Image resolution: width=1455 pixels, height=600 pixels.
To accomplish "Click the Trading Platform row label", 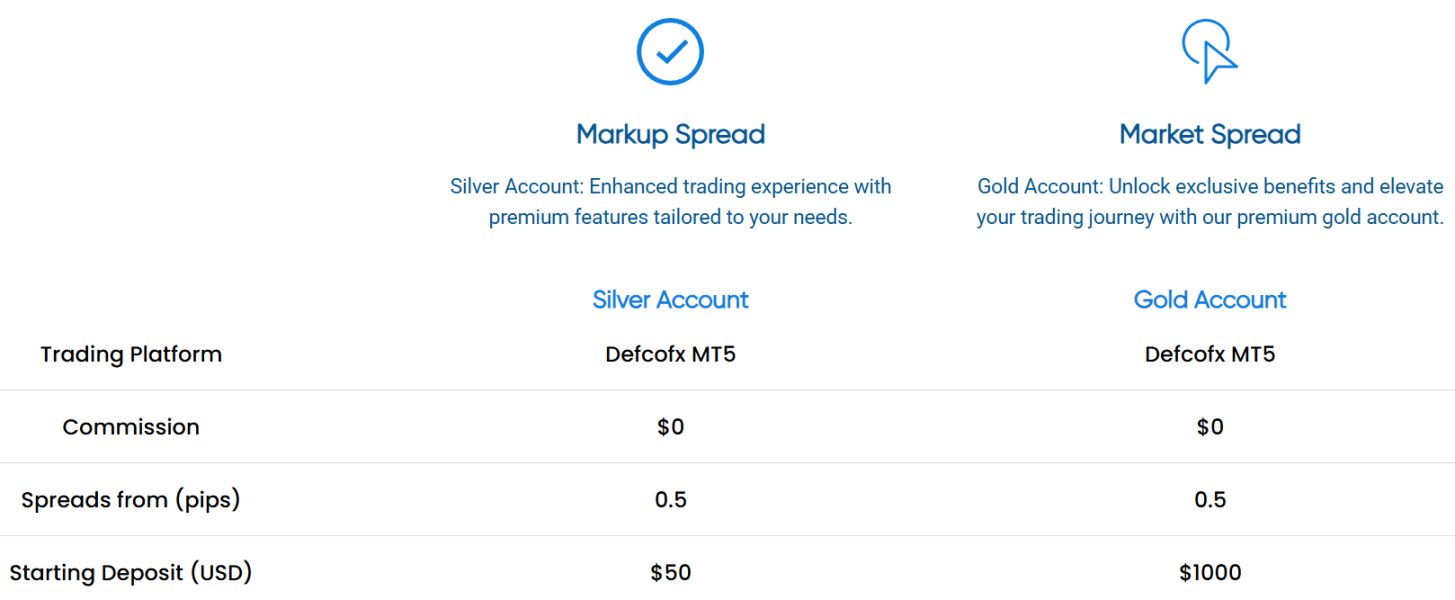I will [131, 354].
